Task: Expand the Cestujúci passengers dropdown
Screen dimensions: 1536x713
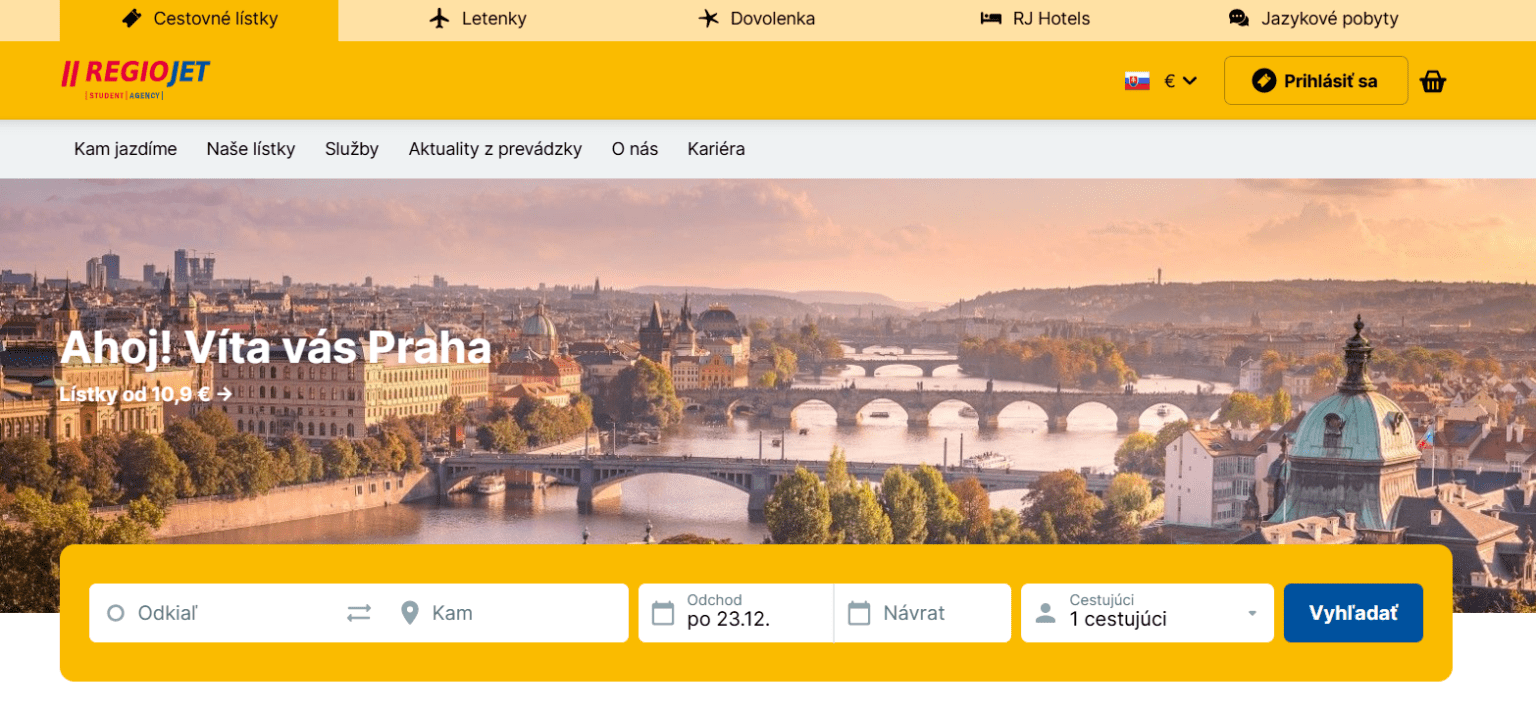Action: coord(1251,613)
